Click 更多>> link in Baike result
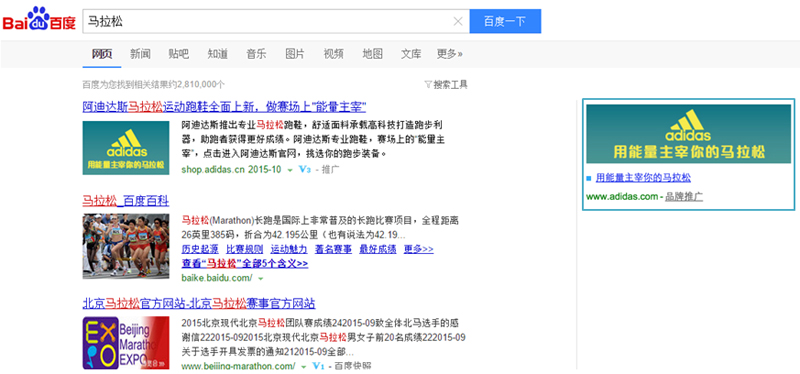Screen dimensions: 800x374 point(418,249)
